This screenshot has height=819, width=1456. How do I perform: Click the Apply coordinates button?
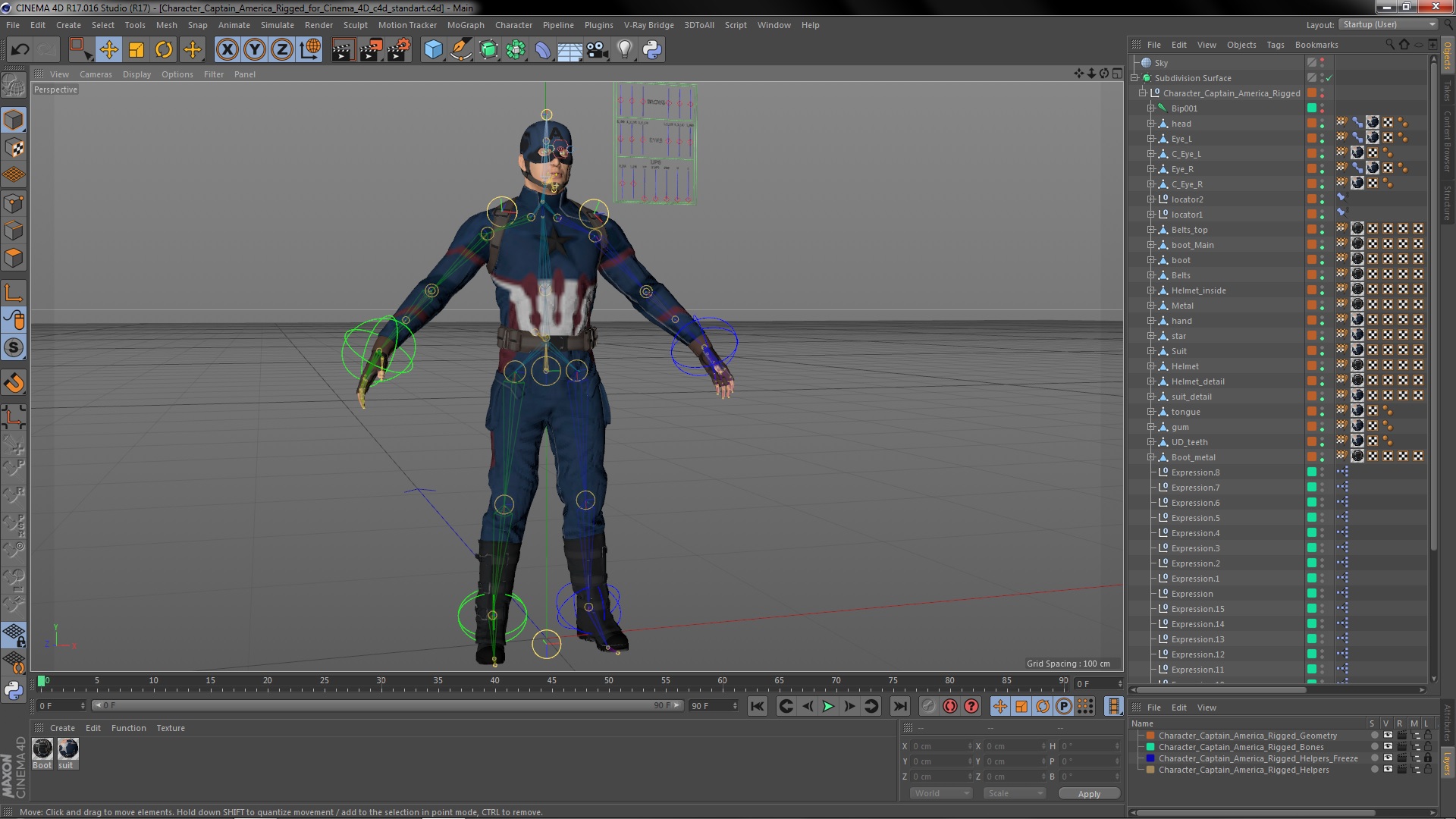pyautogui.click(x=1089, y=794)
